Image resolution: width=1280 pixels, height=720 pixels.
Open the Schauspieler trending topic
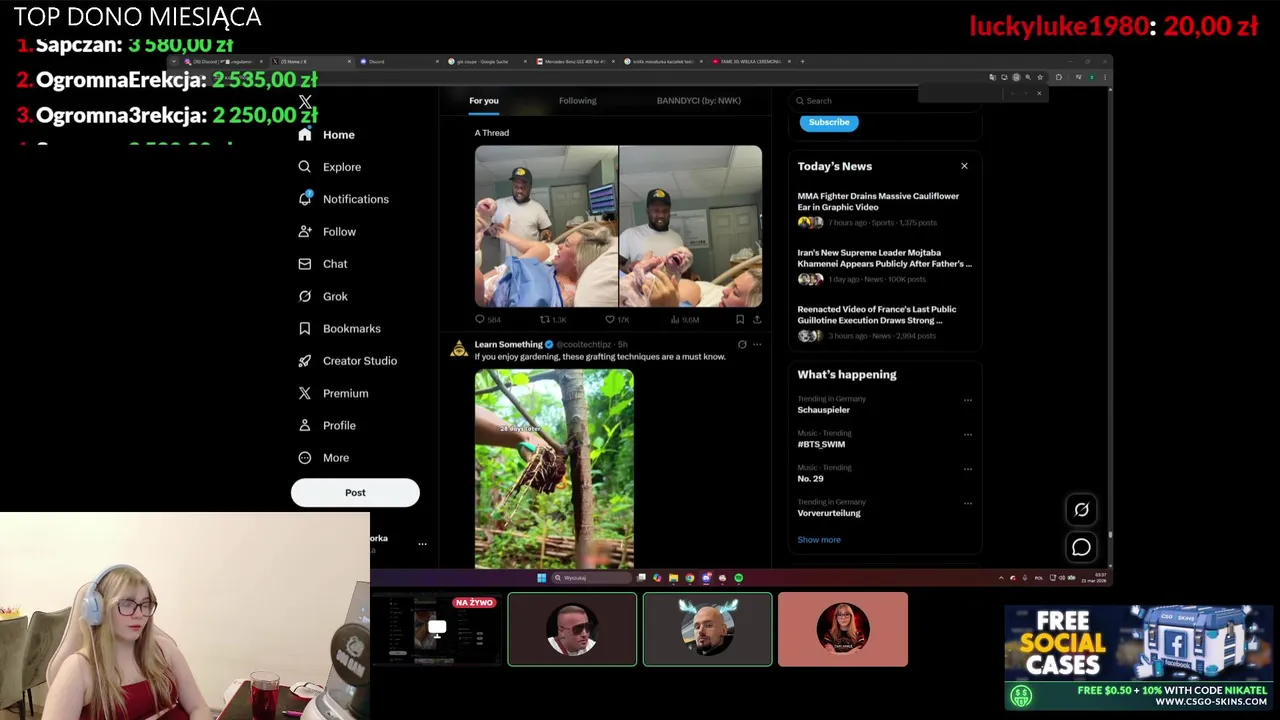824,410
